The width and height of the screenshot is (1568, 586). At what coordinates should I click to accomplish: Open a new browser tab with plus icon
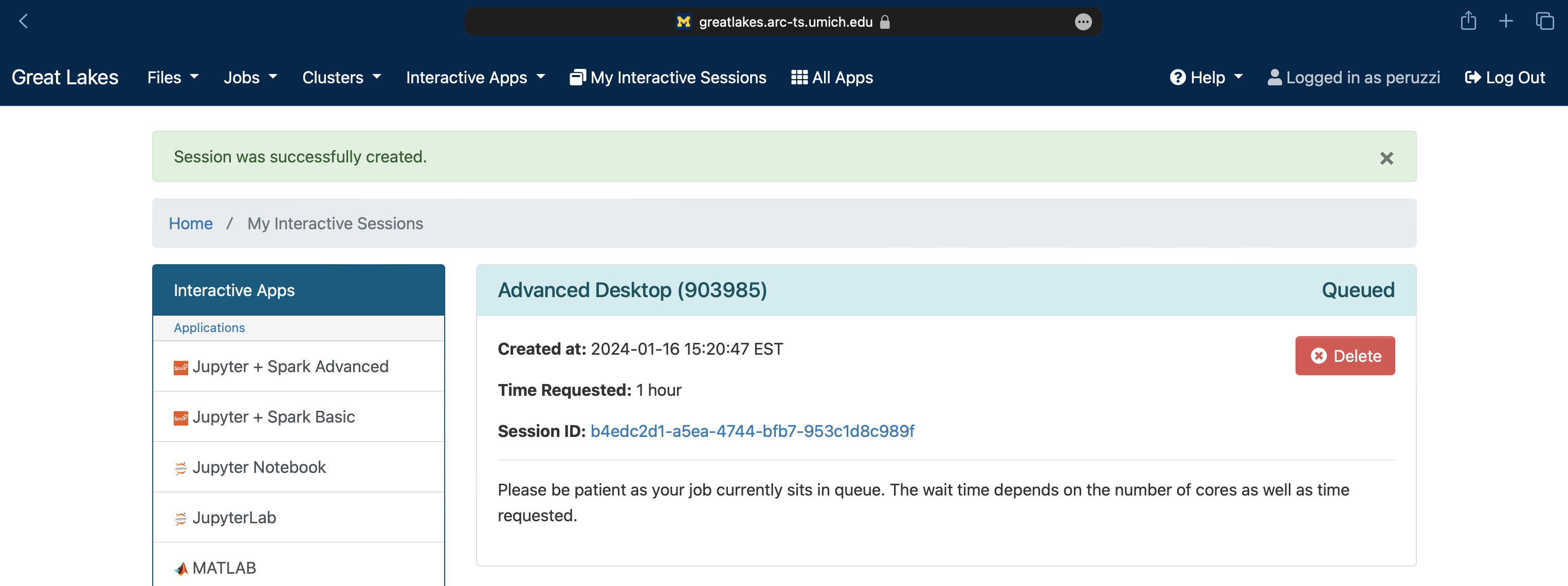[1505, 21]
